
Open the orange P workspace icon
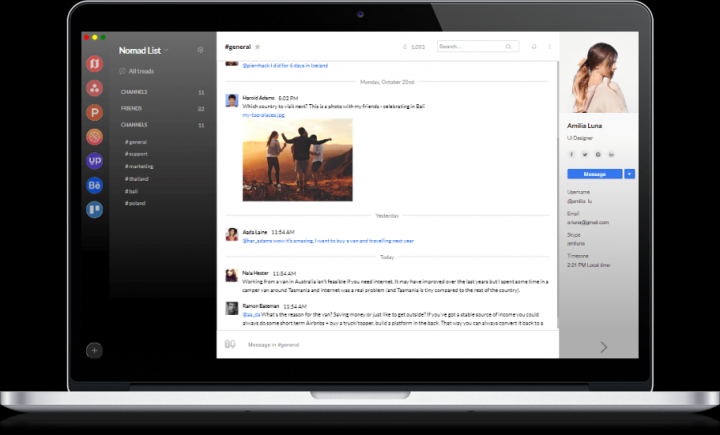94,112
